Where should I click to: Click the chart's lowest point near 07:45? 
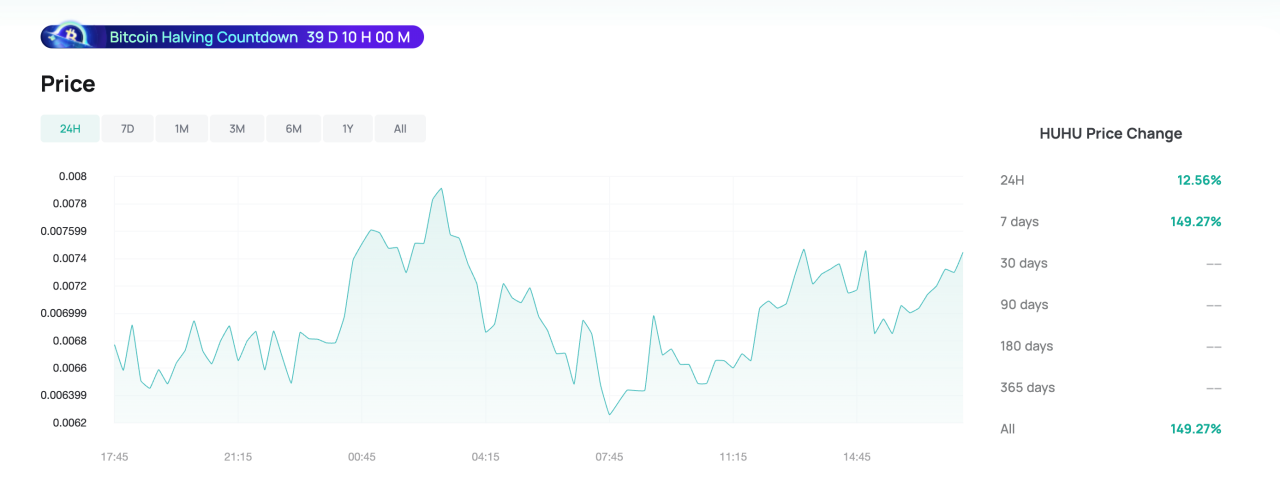point(609,414)
